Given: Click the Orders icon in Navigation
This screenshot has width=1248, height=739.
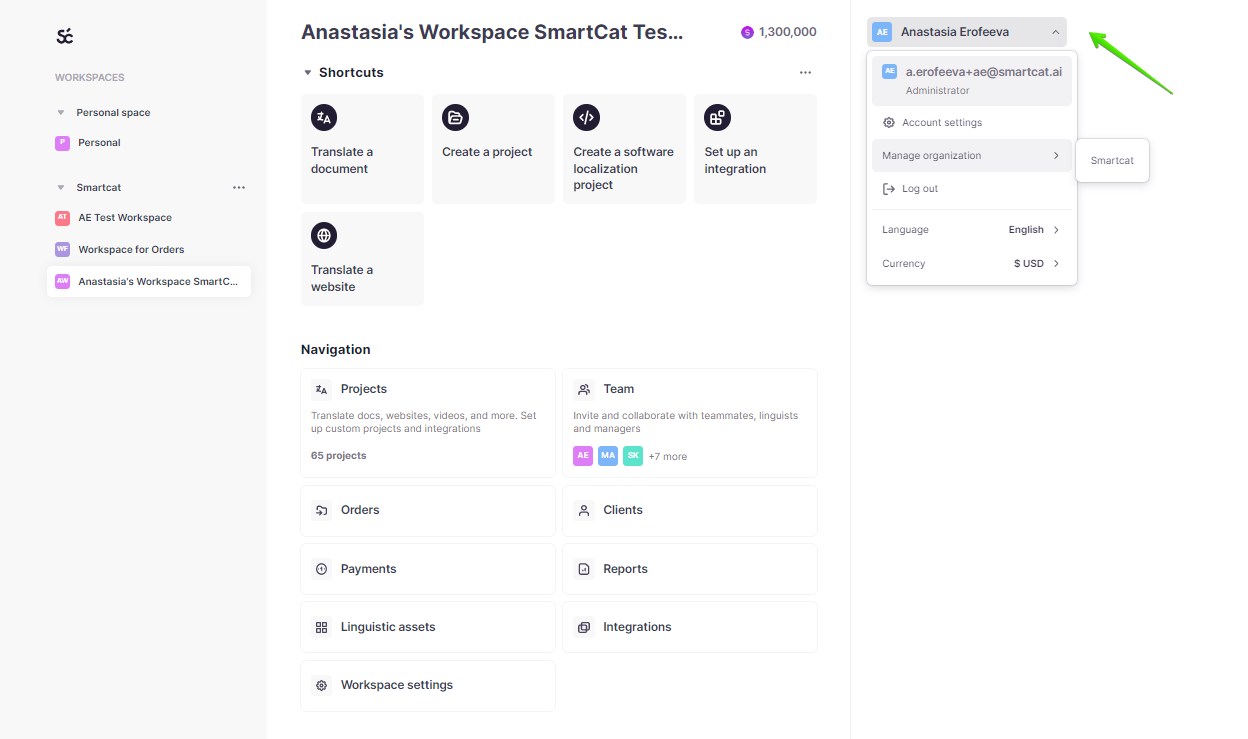Looking at the screenshot, I should (322, 511).
